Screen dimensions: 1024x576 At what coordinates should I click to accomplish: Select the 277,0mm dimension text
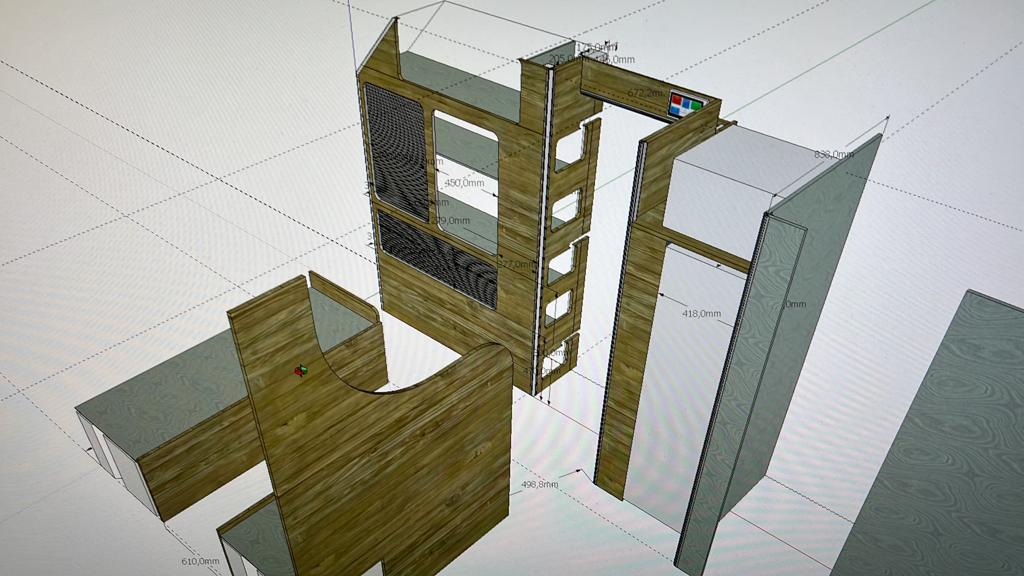[514, 264]
